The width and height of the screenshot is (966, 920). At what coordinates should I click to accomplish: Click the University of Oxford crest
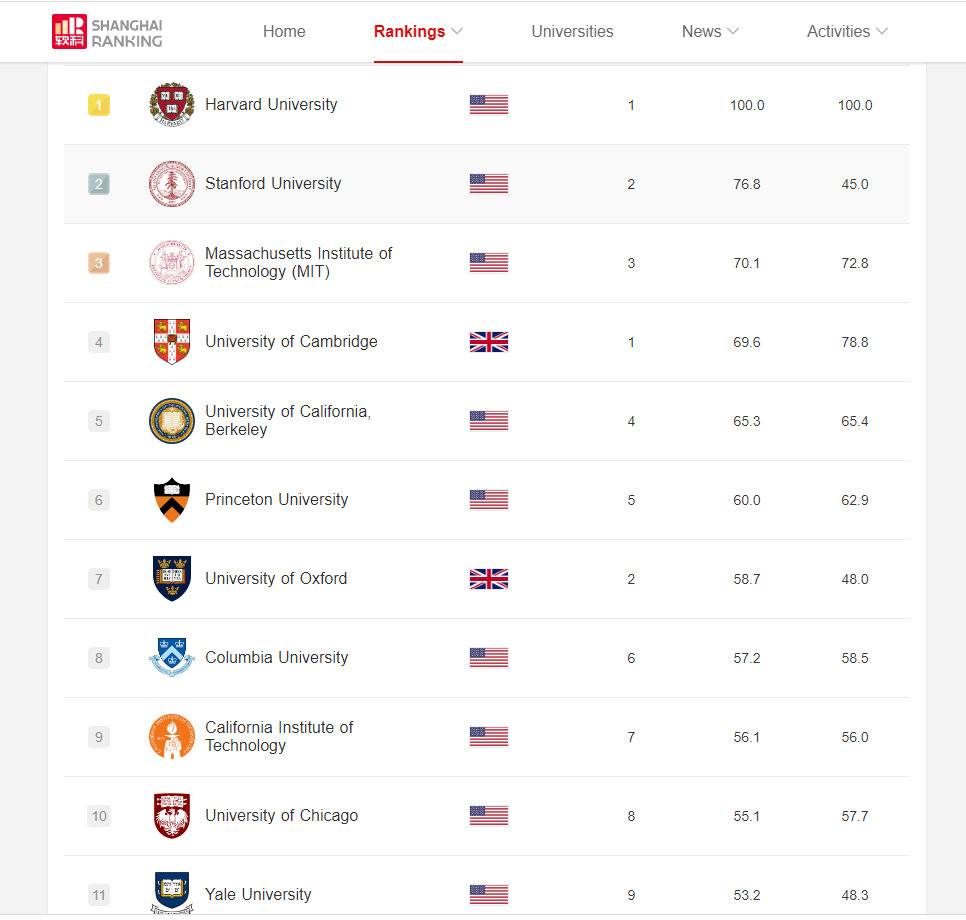(x=171, y=579)
